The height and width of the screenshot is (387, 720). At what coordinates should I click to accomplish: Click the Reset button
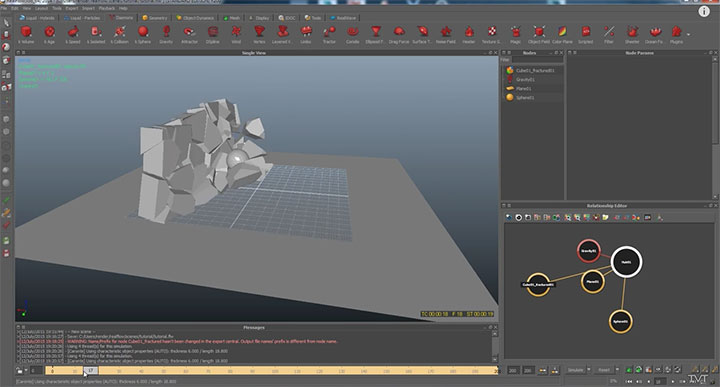(x=604, y=370)
